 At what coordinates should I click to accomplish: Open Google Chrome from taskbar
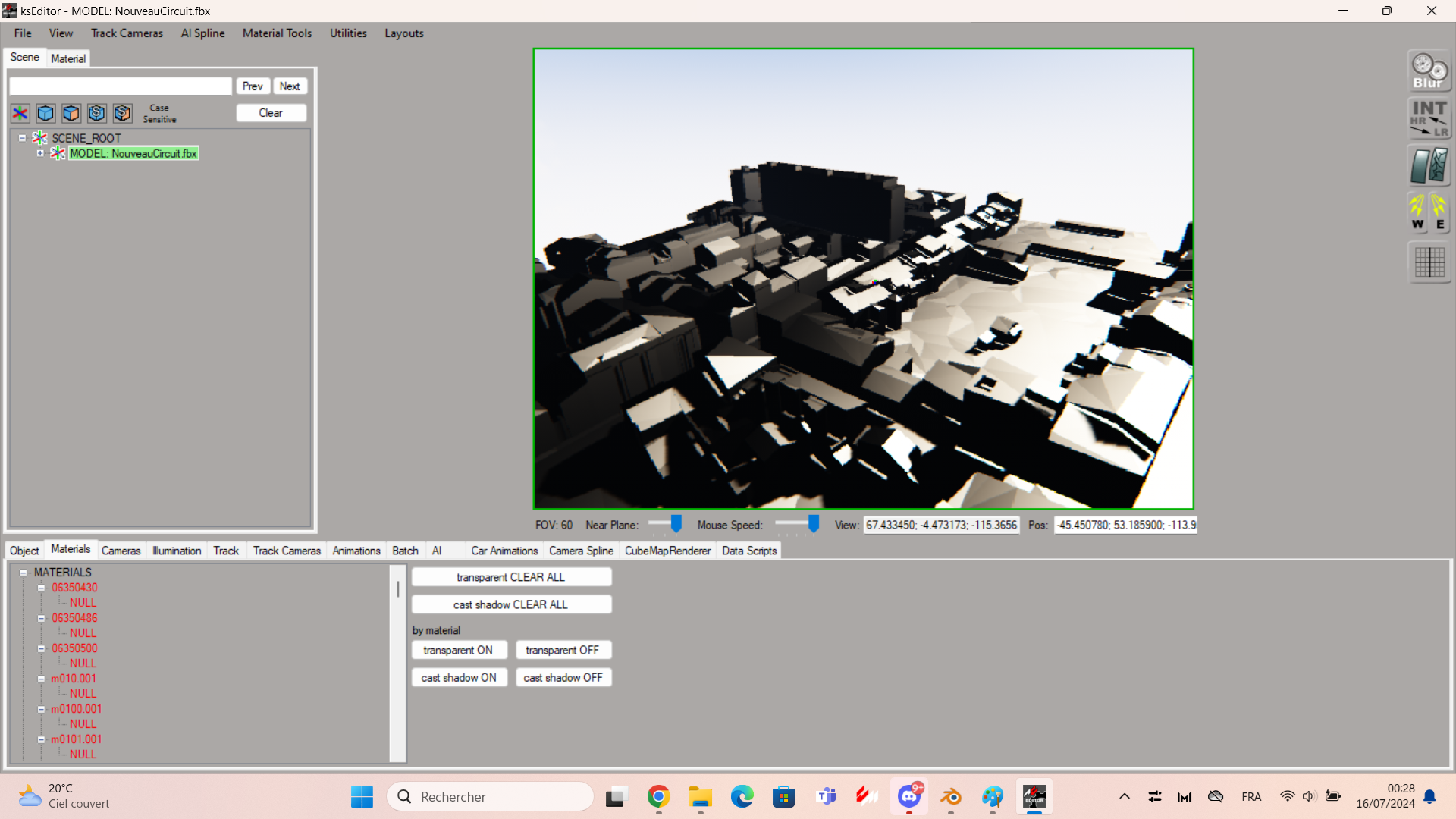658,797
